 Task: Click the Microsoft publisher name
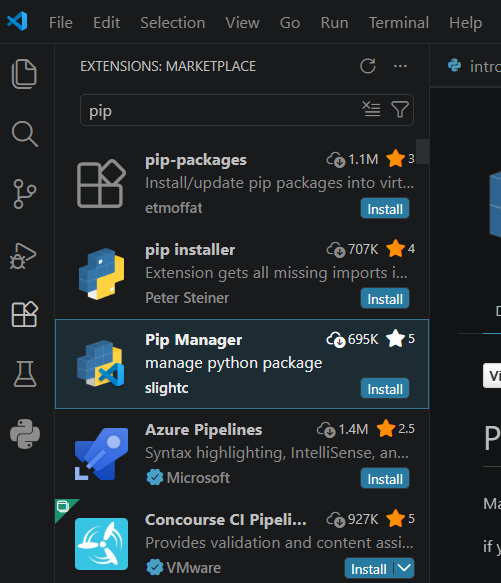[x=198, y=478]
